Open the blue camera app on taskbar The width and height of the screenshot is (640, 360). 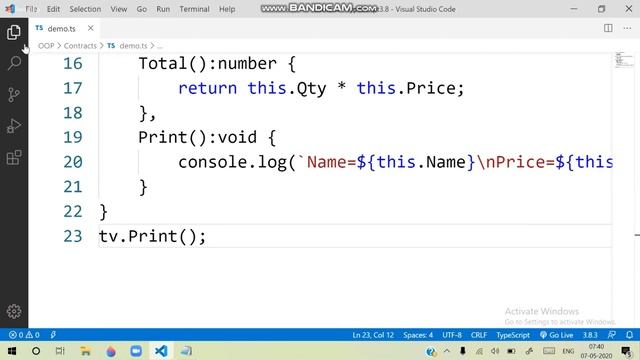click(136, 351)
